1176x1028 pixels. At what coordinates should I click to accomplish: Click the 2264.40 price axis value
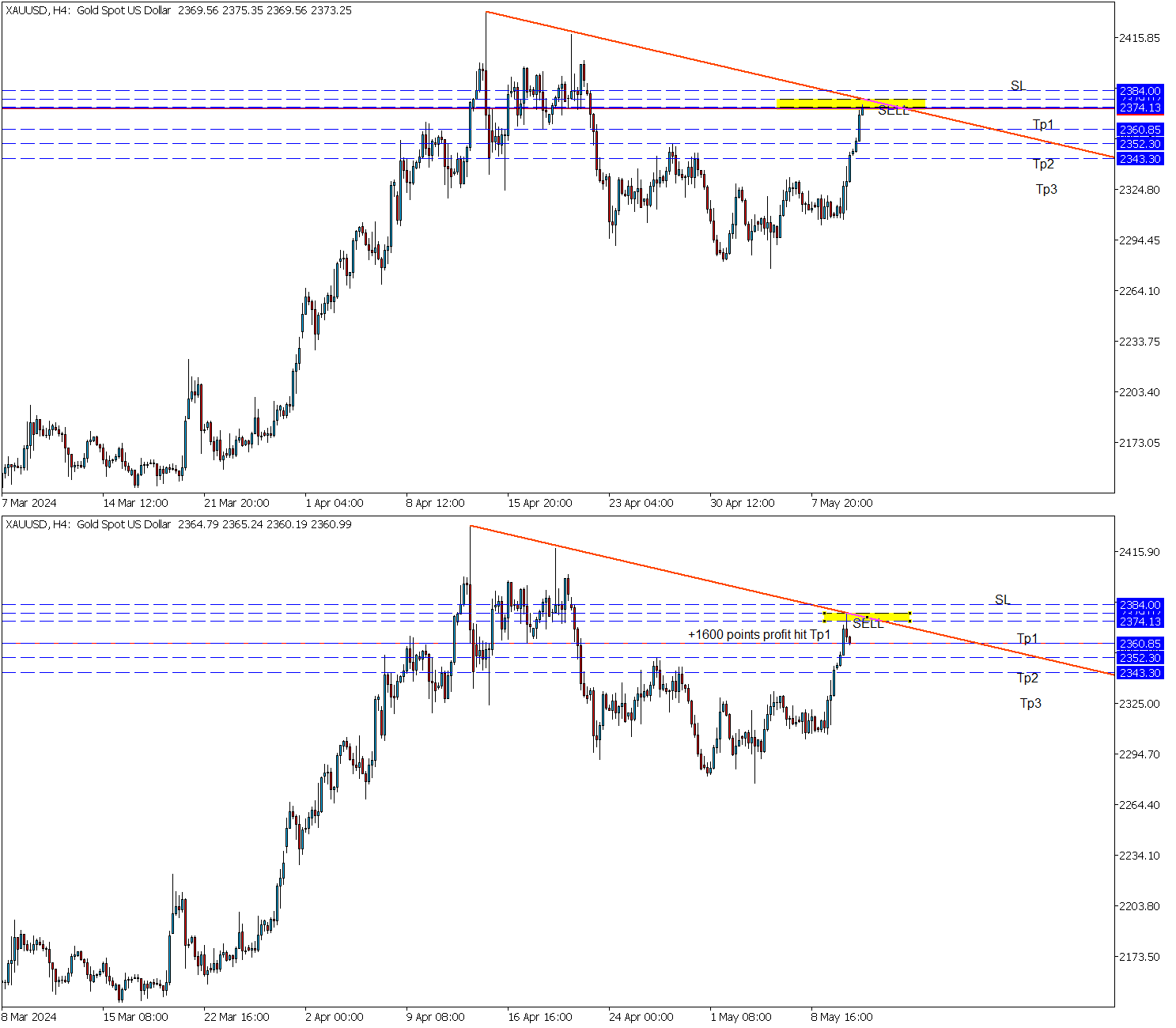1140,805
